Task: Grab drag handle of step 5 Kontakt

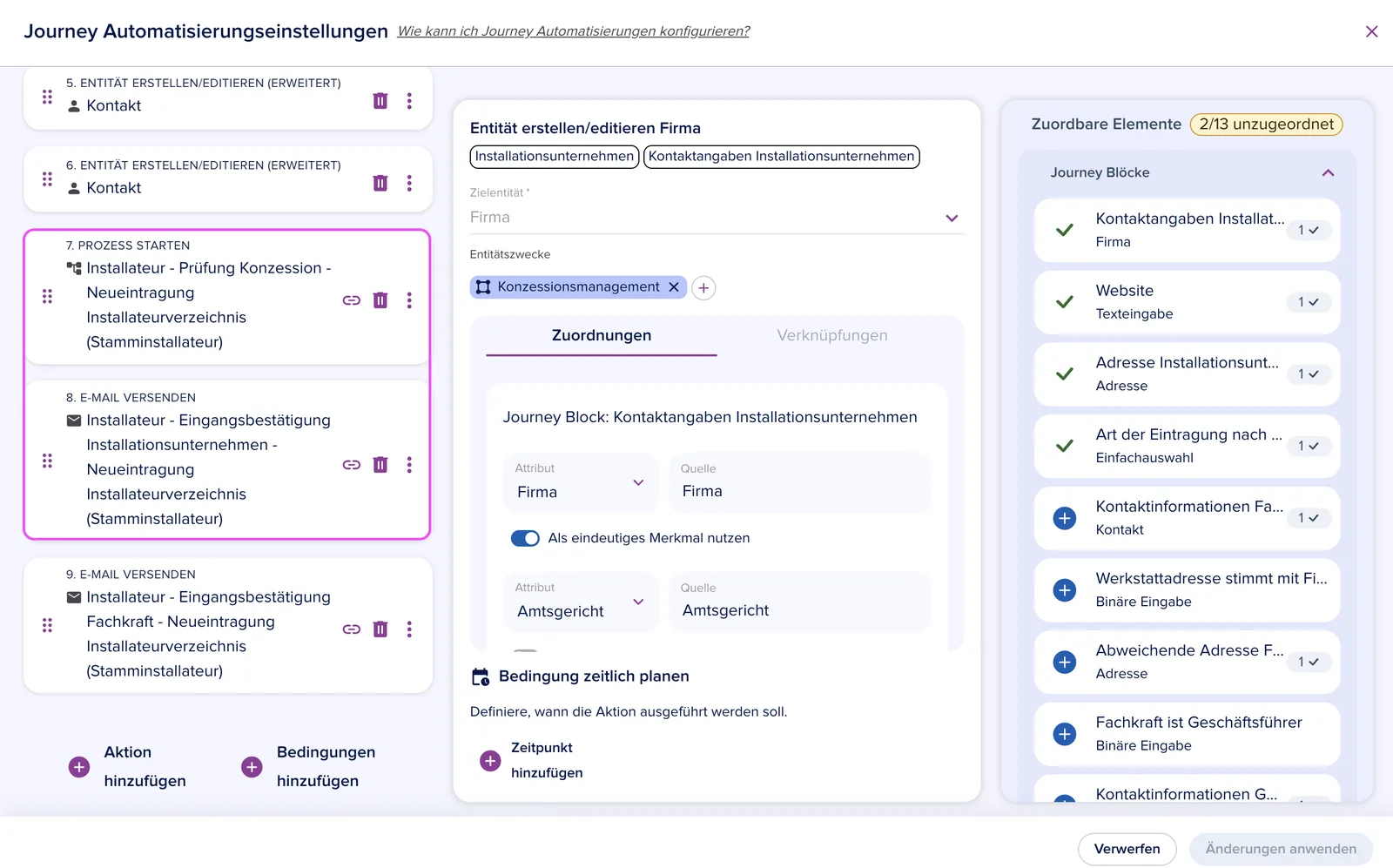Action: (47, 97)
